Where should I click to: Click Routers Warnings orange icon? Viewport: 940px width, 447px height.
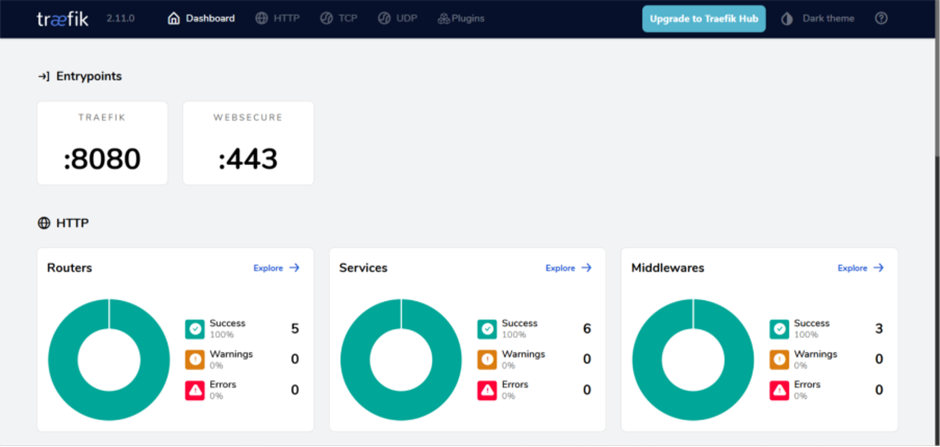tap(195, 360)
